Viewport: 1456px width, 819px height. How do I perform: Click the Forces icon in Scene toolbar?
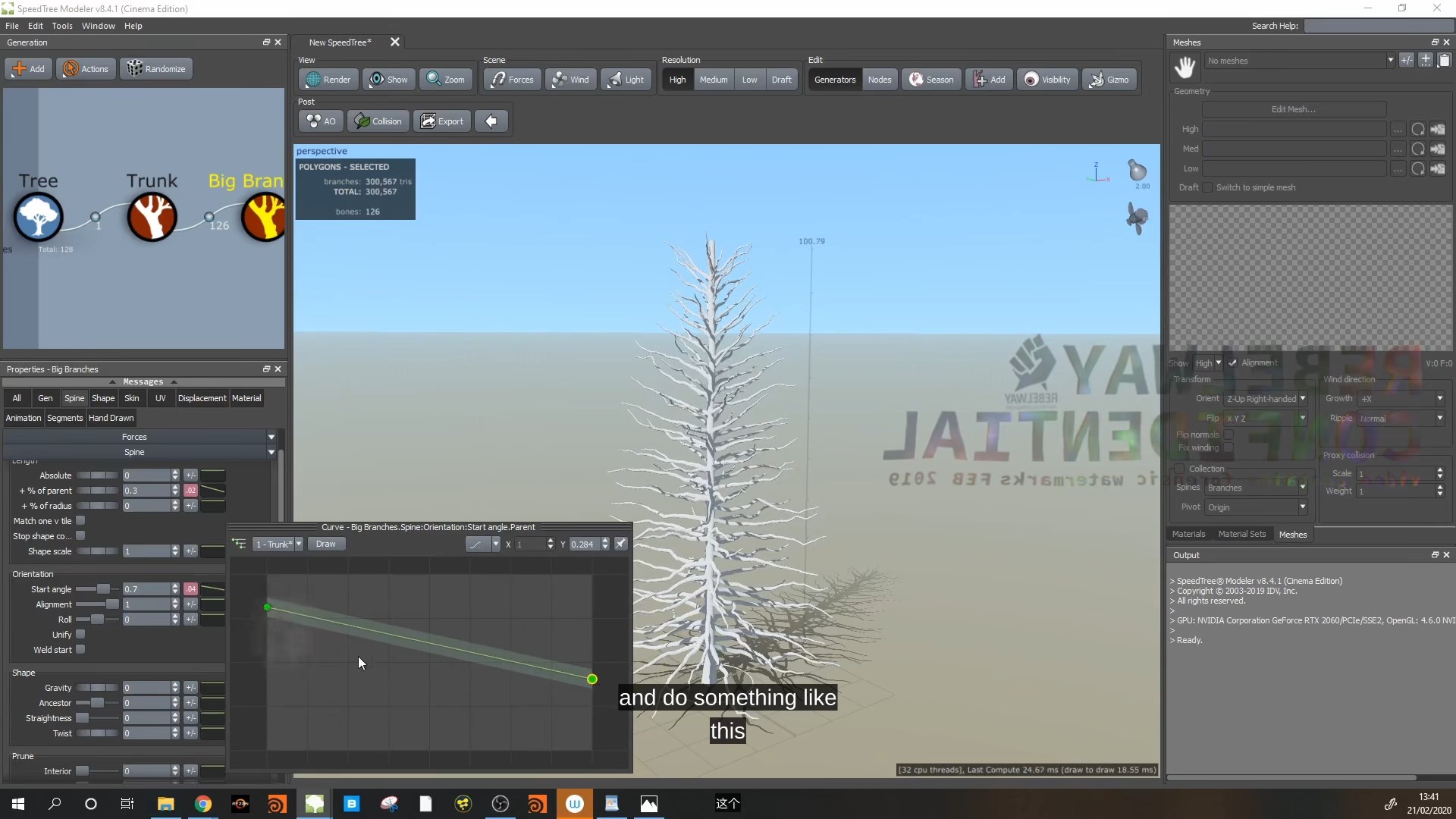pyautogui.click(x=511, y=79)
